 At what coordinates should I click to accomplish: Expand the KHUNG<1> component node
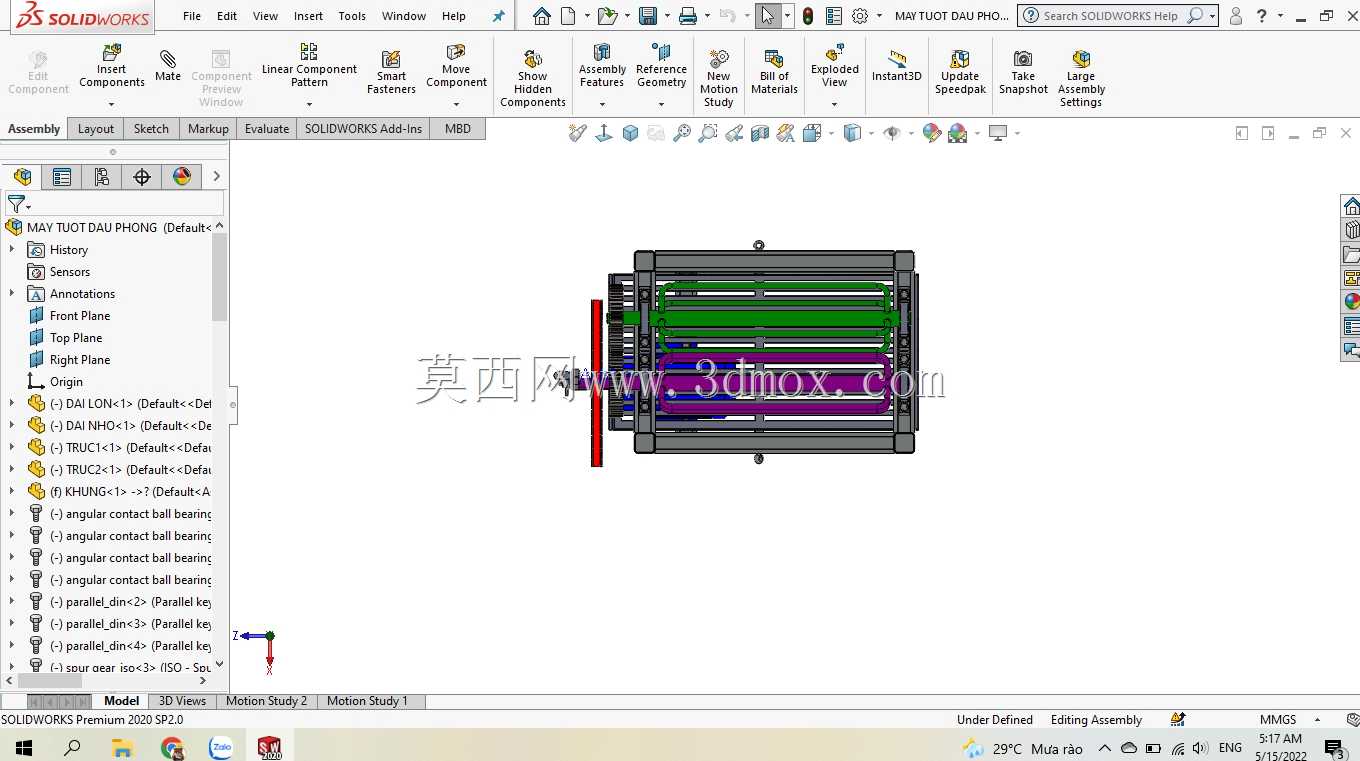tap(12, 491)
